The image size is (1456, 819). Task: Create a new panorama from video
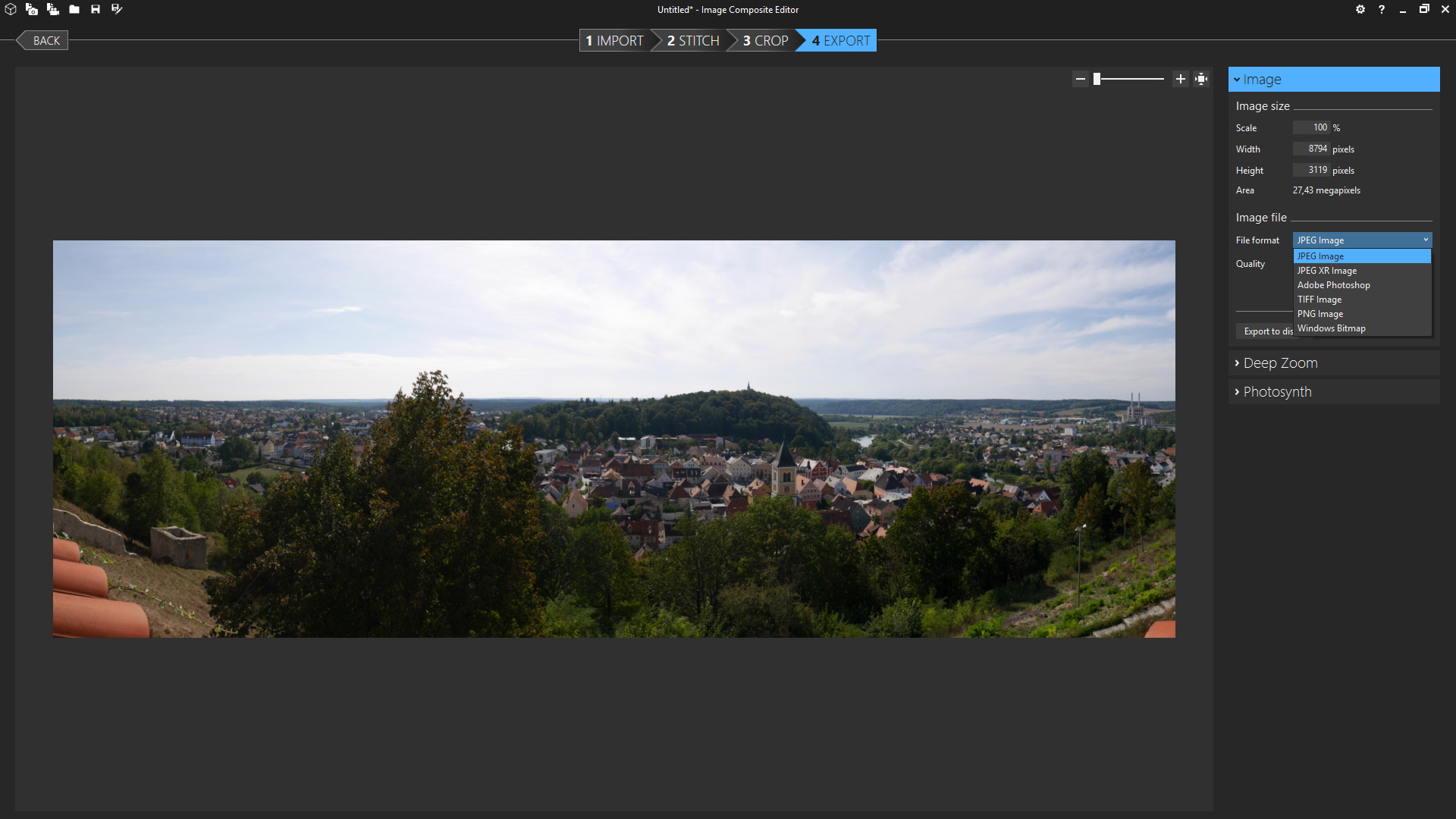point(53,9)
